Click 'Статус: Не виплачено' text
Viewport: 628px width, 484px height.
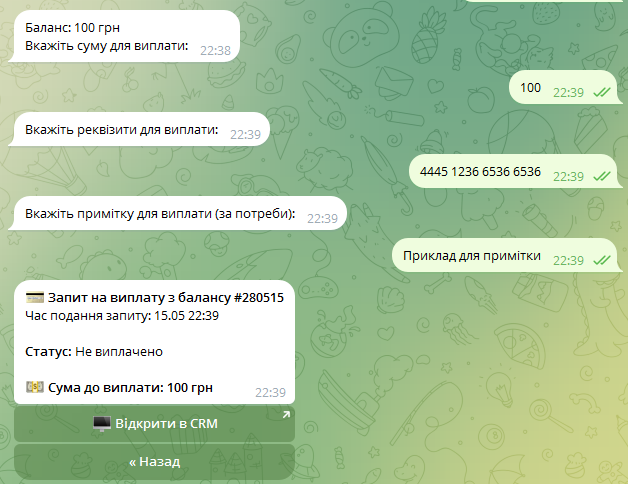click(94, 351)
